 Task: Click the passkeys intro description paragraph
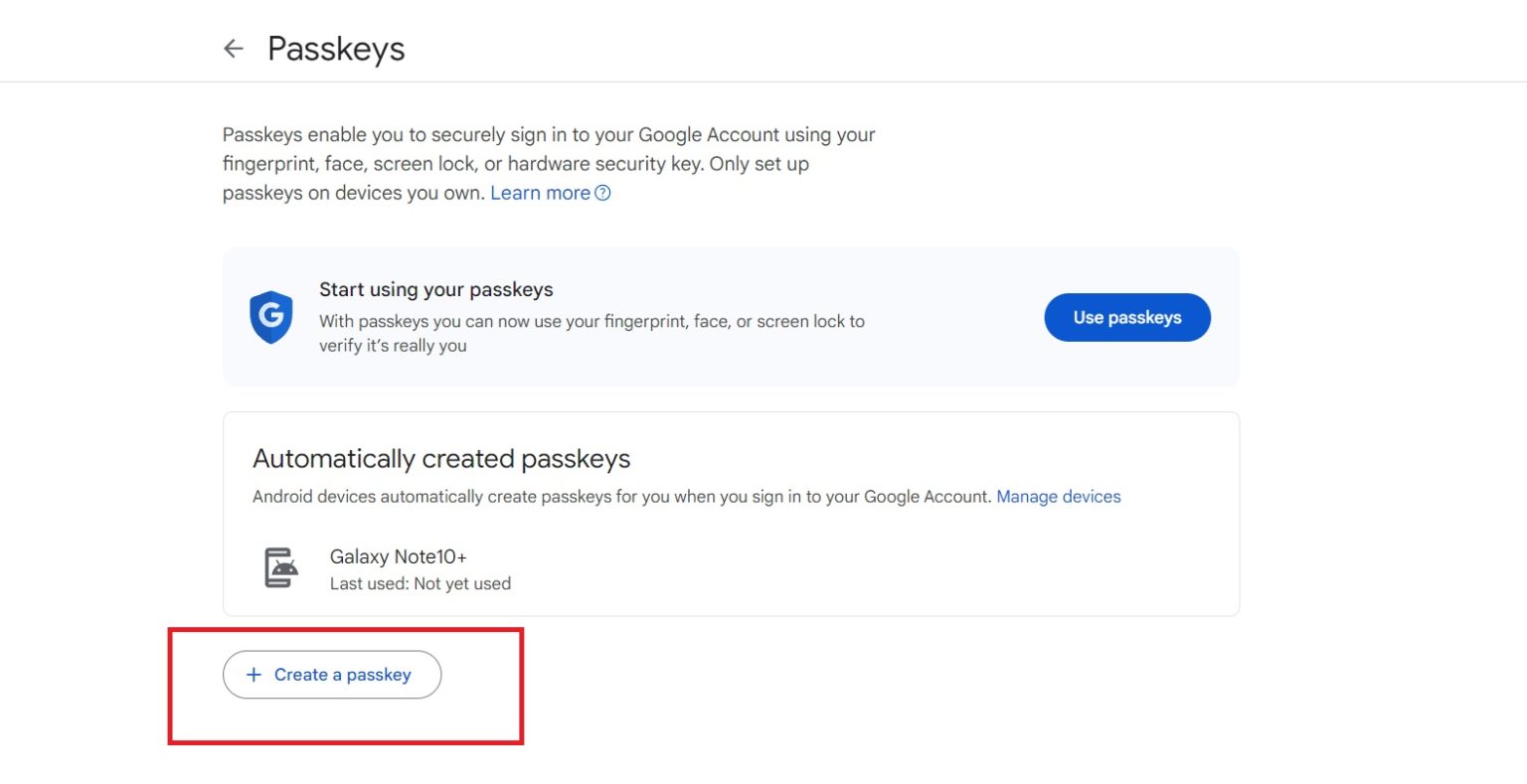click(x=548, y=163)
